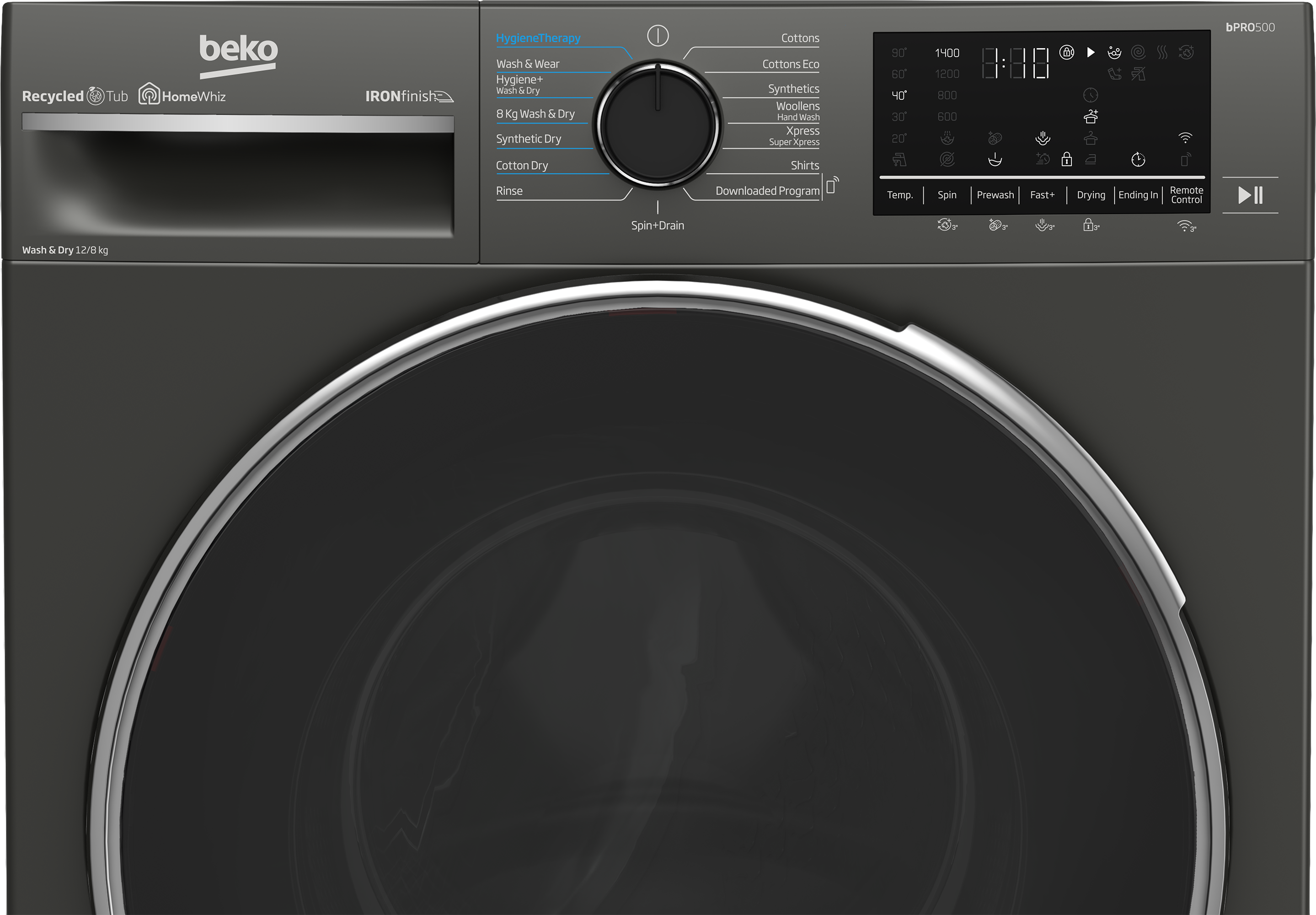This screenshot has width=1316, height=915.
Task: Hold the steam 3" icon below panel
Action: coord(1045,225)
